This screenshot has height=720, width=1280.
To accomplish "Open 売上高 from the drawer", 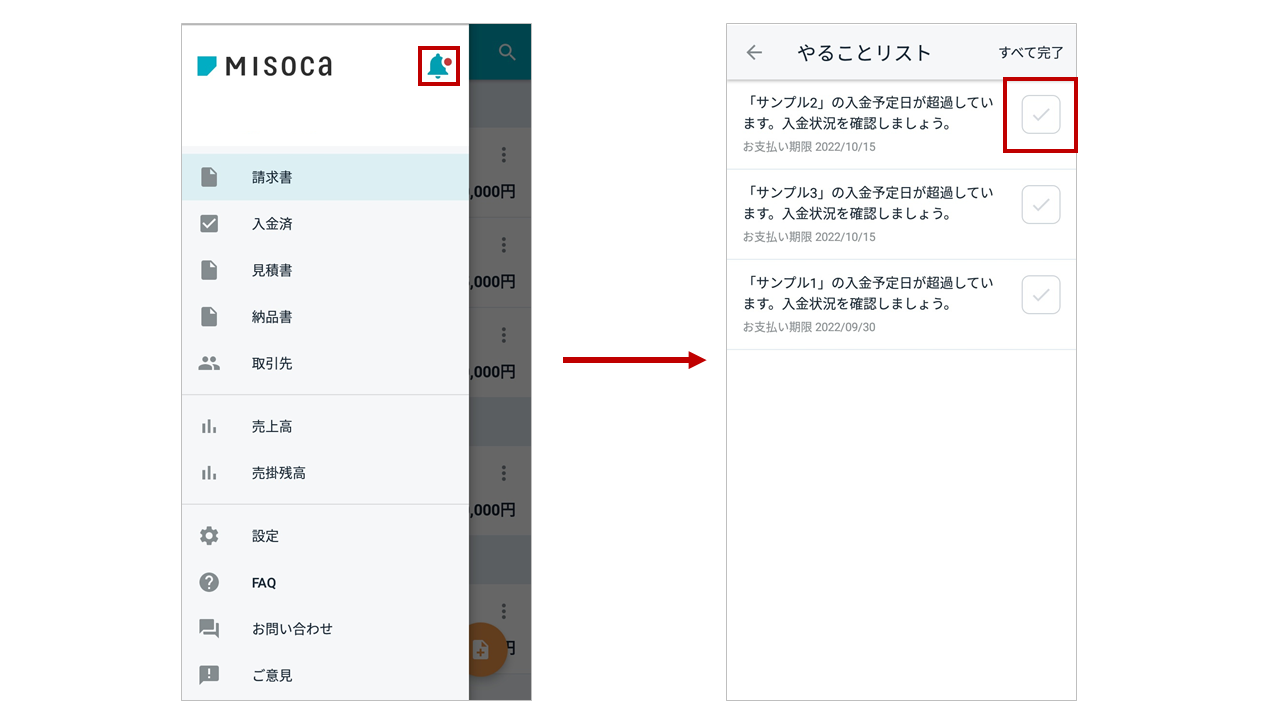I will 272,426.
